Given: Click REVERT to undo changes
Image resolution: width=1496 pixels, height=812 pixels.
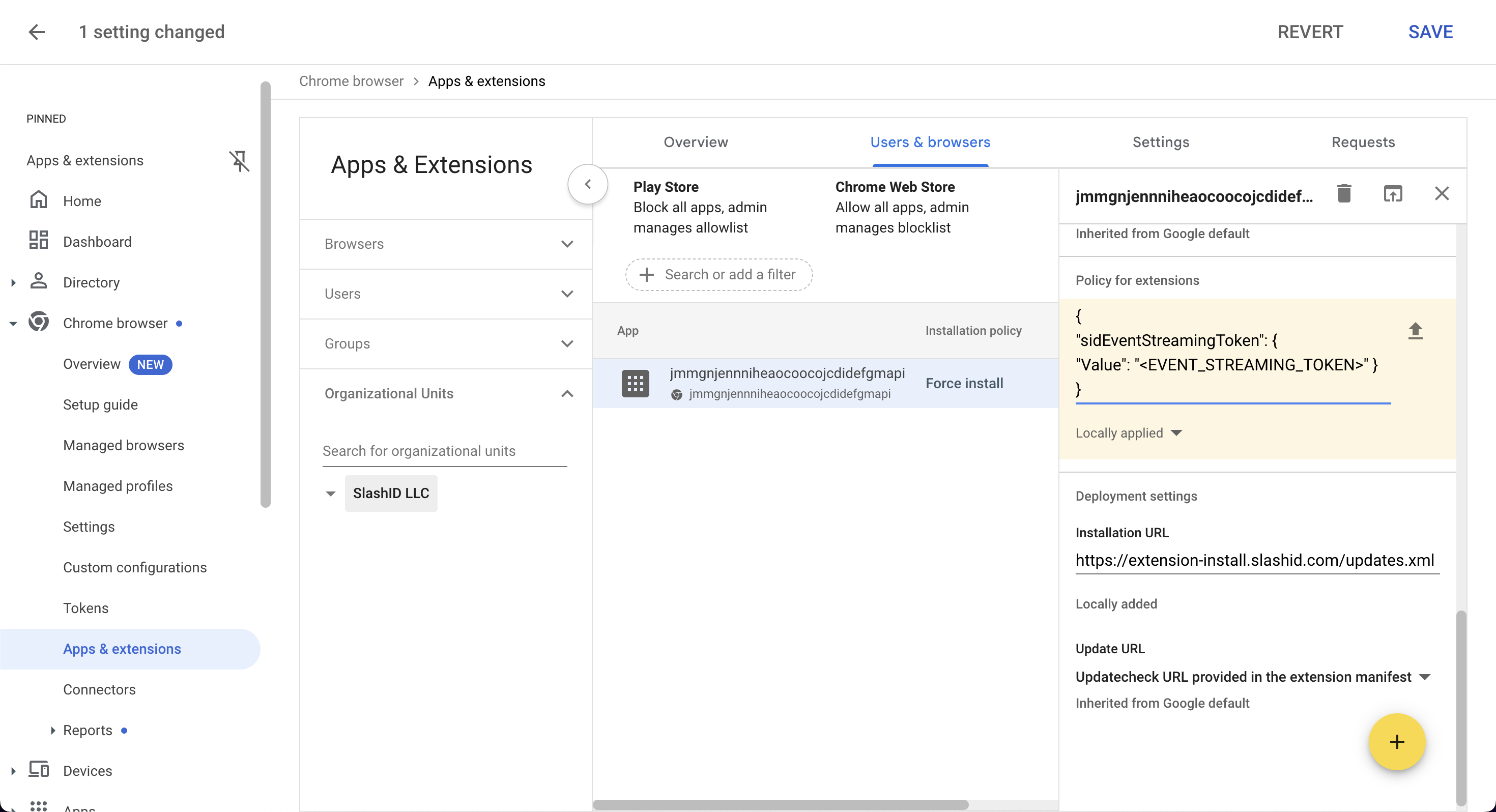Looking at the screenshot, I should 1310,32.
